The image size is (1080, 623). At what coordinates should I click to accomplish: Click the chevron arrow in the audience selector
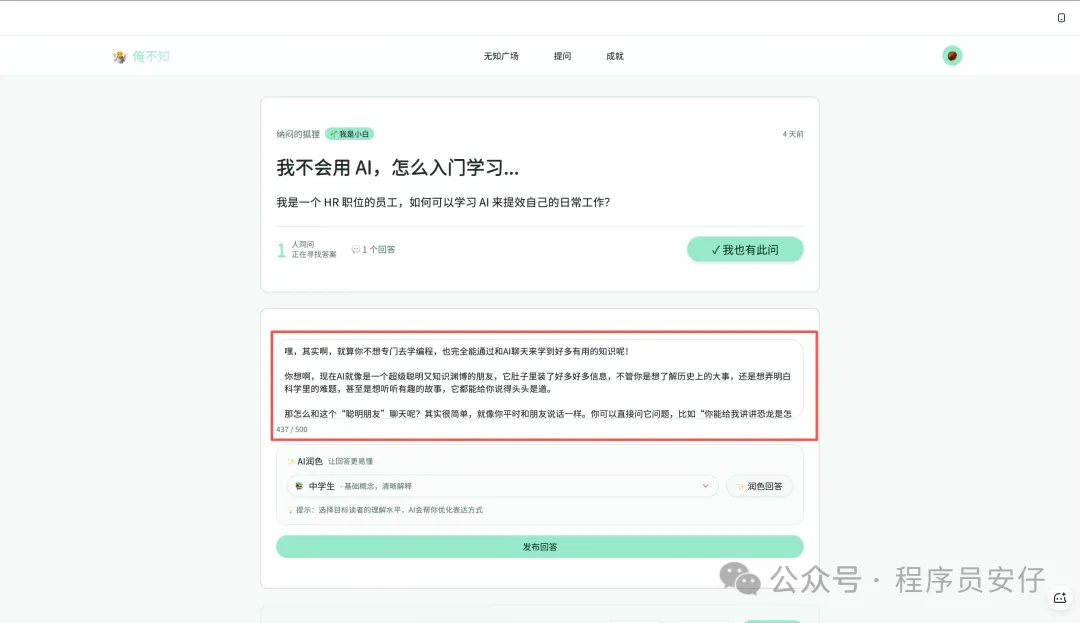(x=706, y=486)
